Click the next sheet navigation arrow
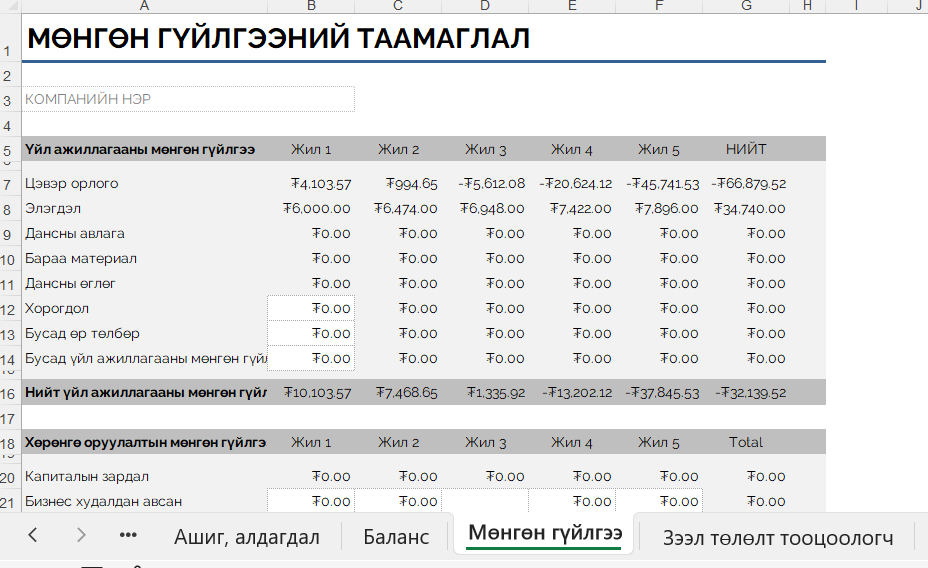Screen dimensions: 928x568 [x=81, y=535]
